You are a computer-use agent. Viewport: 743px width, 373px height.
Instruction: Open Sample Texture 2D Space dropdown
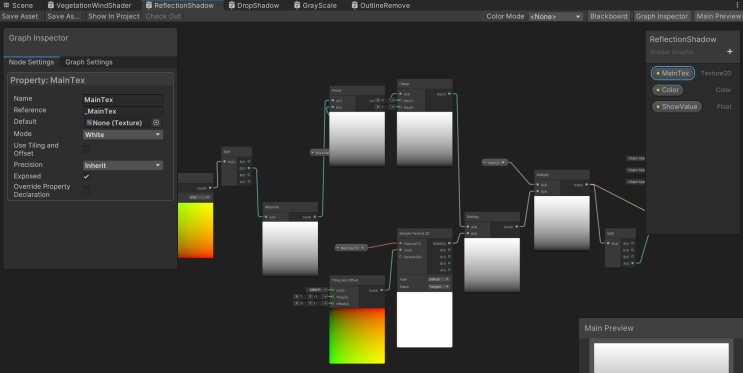[438, 287]
